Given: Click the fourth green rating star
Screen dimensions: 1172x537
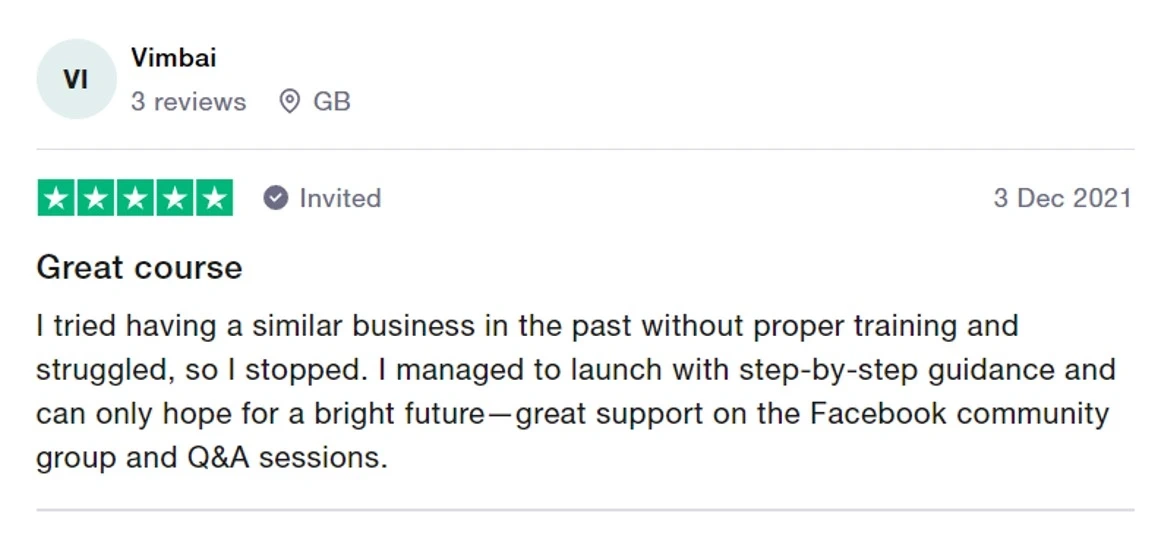Looking at the screenshot, I should click(x=174, y=198).
